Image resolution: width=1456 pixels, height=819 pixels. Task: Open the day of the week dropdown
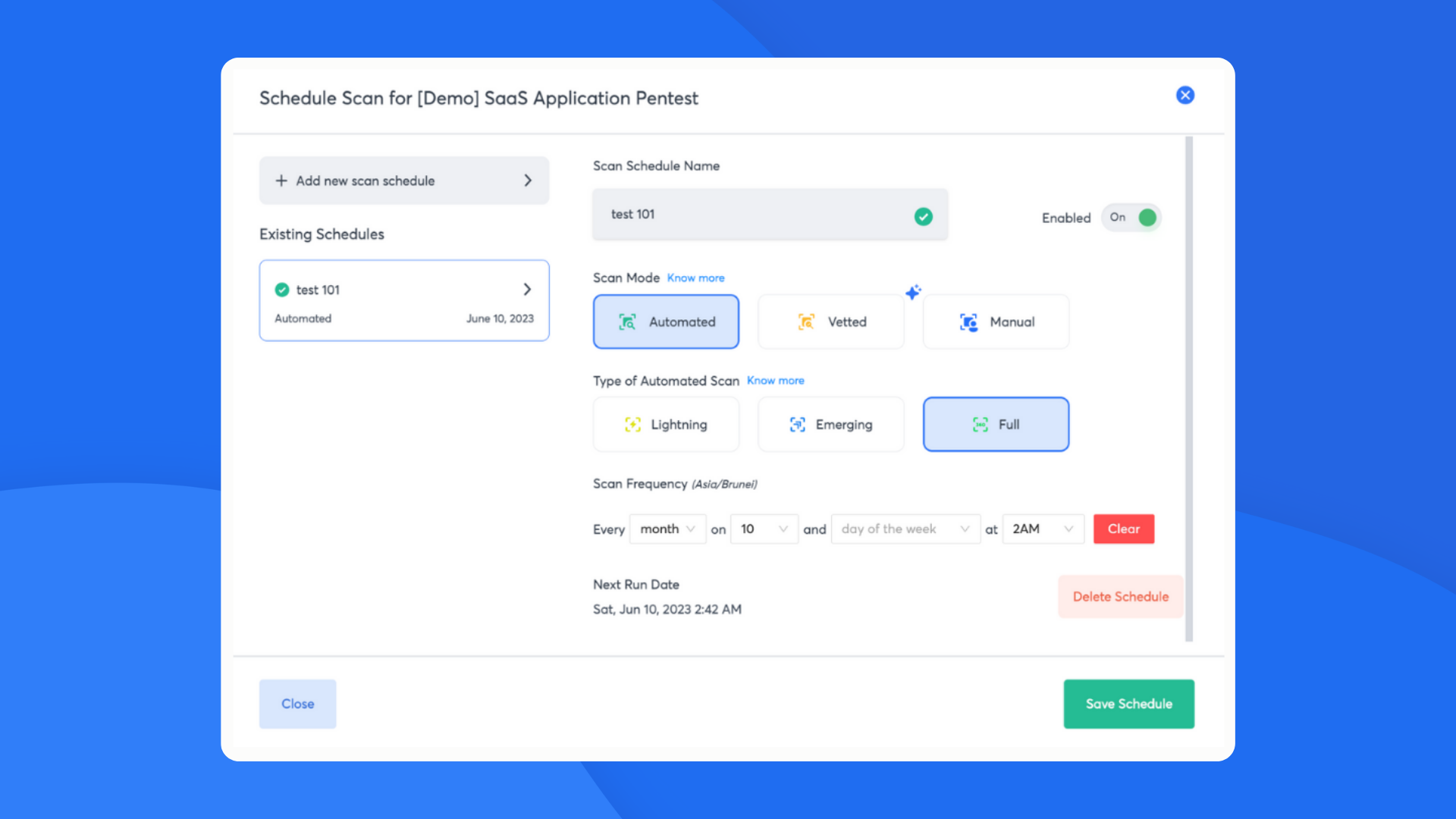905,529
